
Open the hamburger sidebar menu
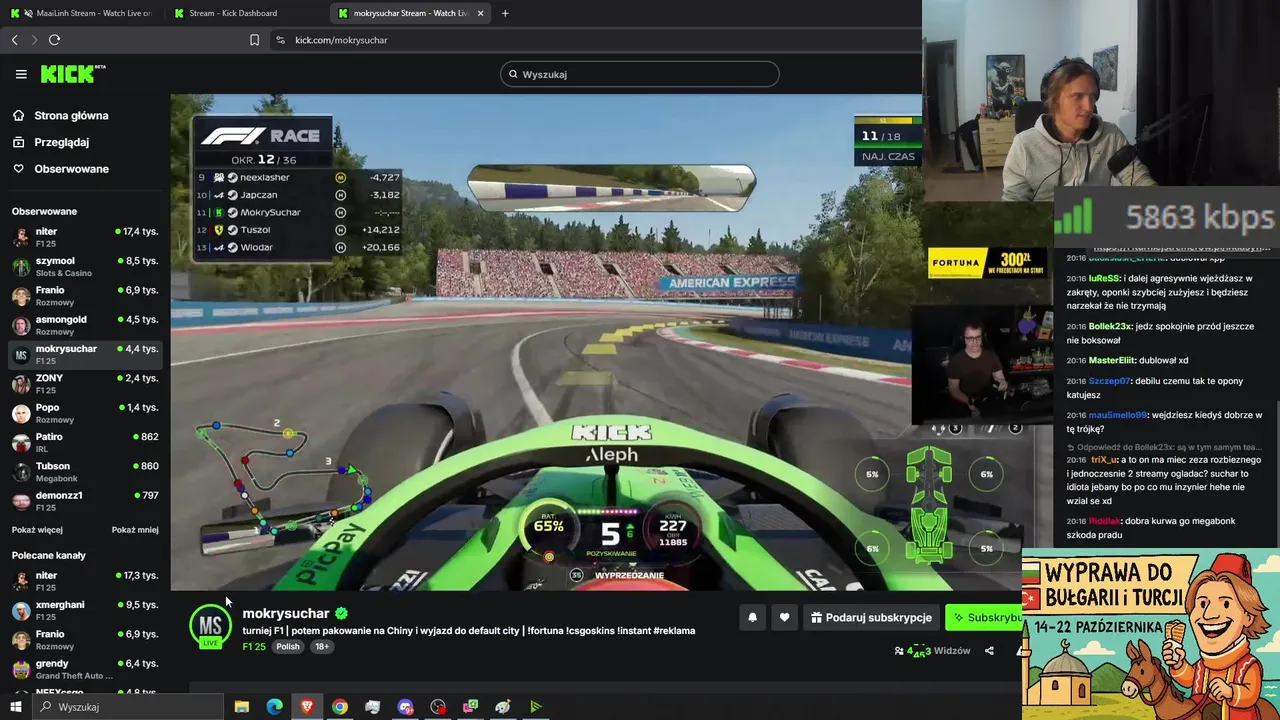[21, 74]
